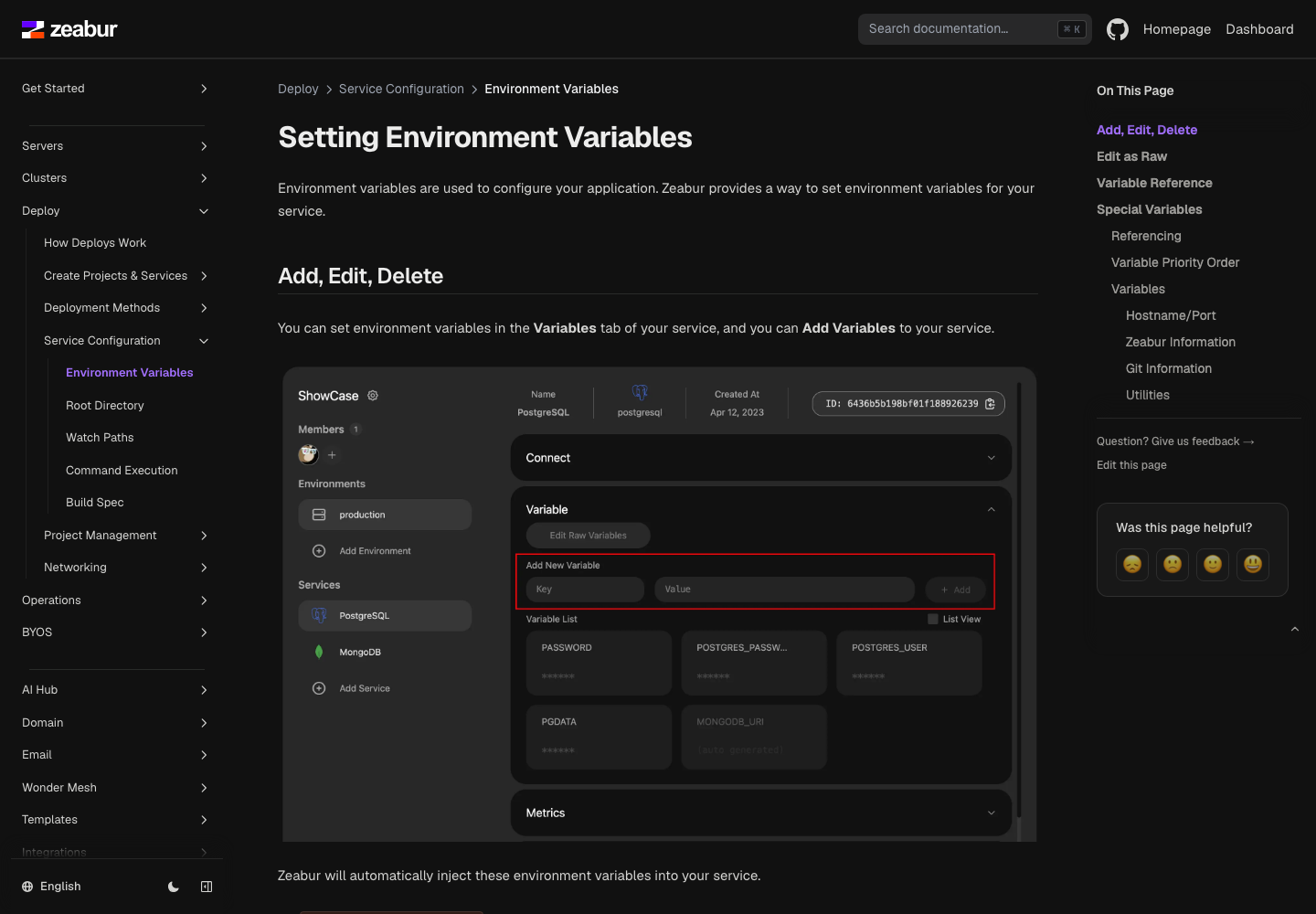Open the Watch Paths sidebar page
Image resolution: width=1316 pixels, height=914 pixels.
coord(137,438)
